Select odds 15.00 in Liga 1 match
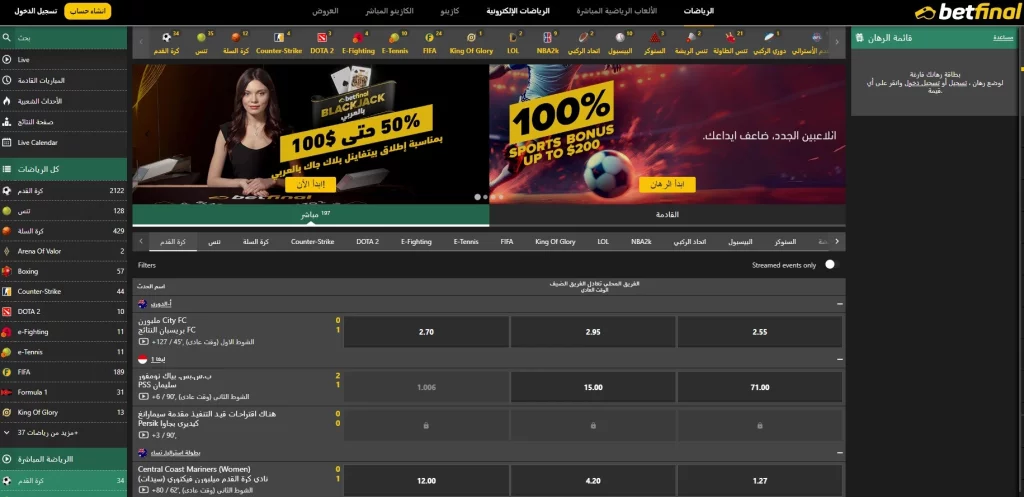 click(593, 387)
